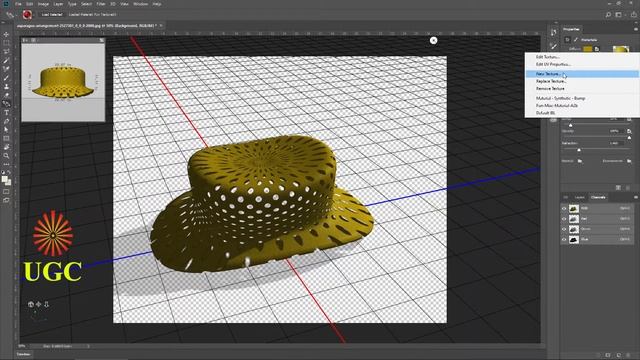Image resolution: width=640 pixels, height=360 pixels.
Task: Select the Pen tool
Action: (x=6, y=121)
